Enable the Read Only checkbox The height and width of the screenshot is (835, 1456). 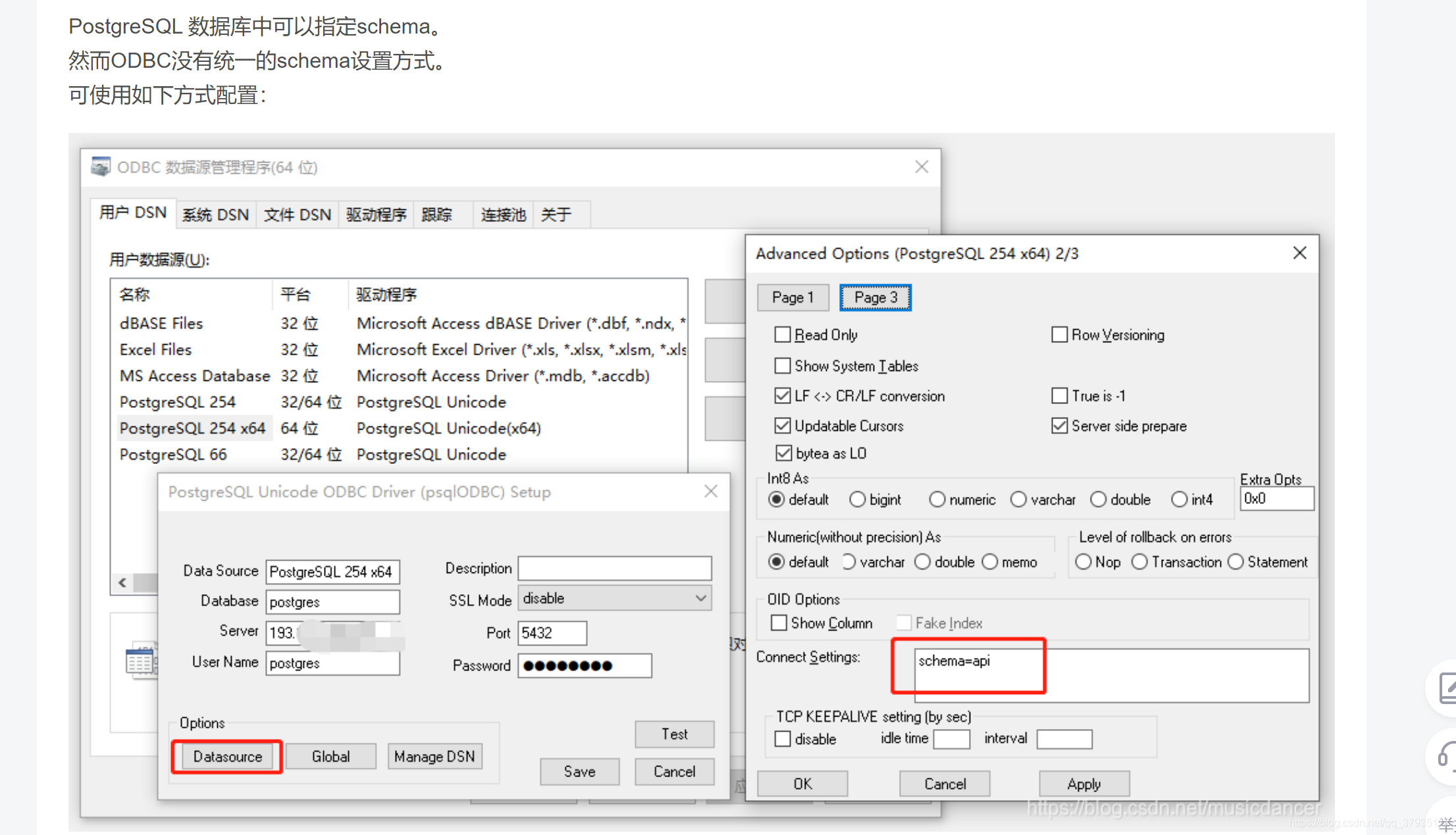(x=782, y=335)
